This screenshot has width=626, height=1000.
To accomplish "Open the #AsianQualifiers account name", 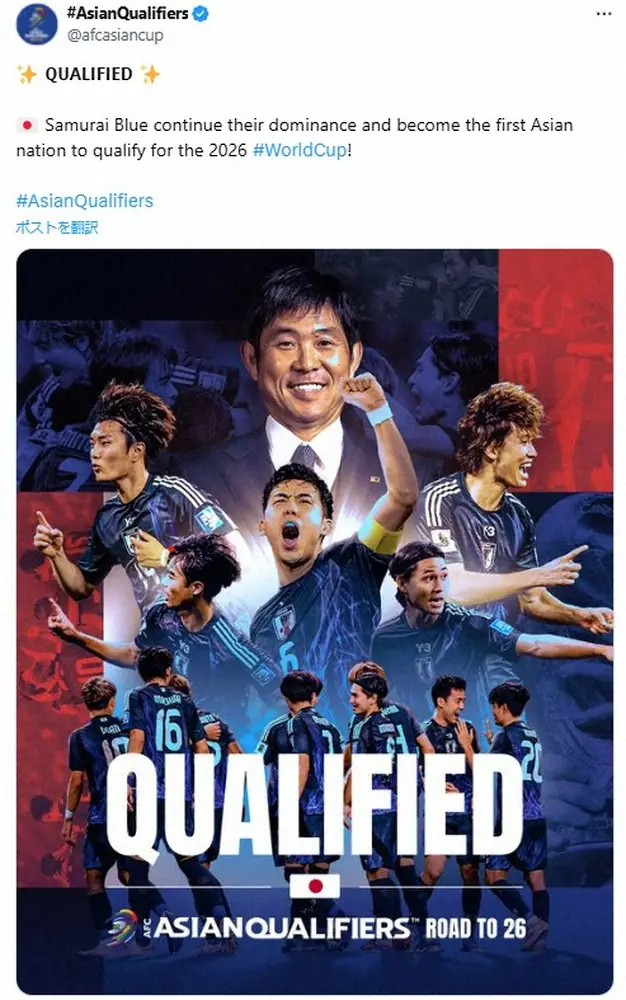I will click(127, 13).
